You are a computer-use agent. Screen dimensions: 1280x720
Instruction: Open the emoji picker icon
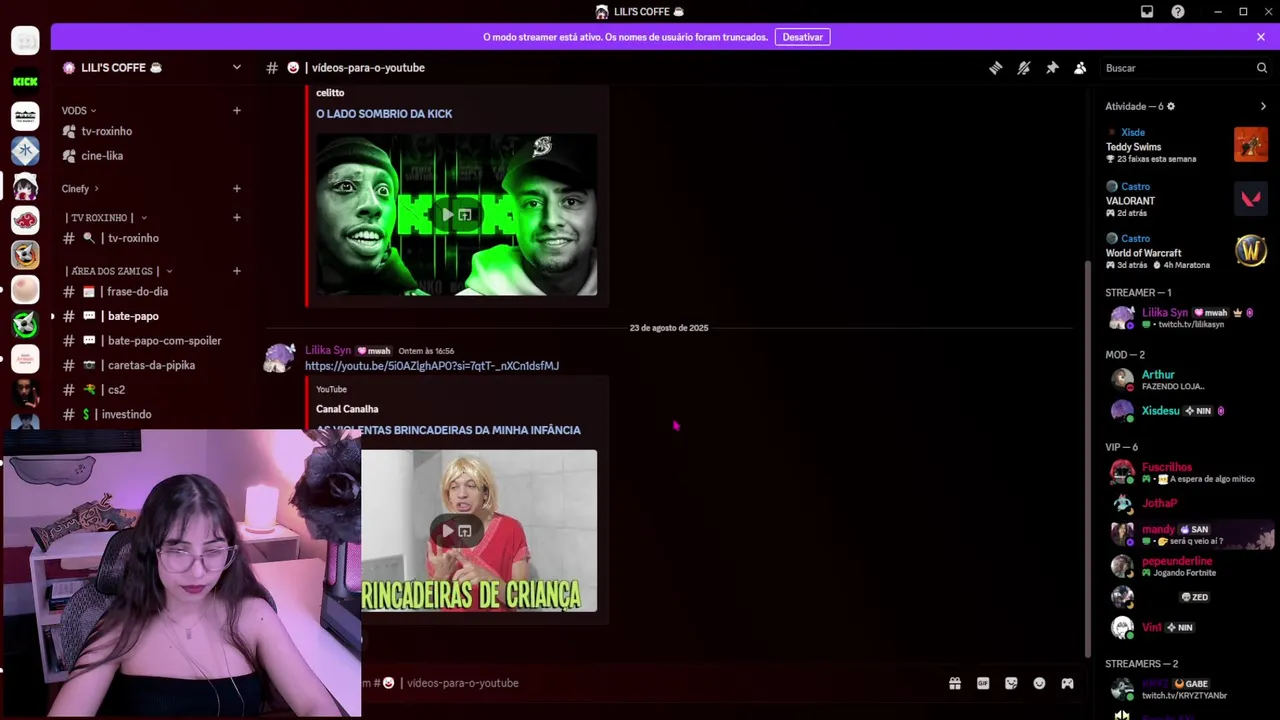click(1039, 683)
